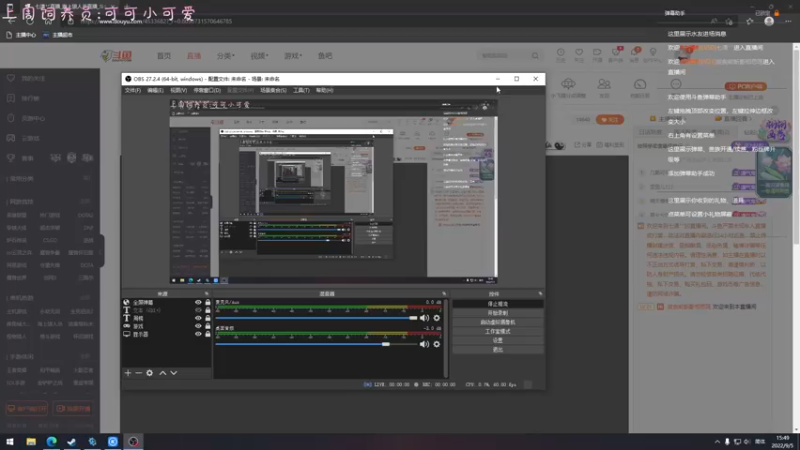
Task: Remove selected source with the minus icon
Action: coord(138,373)
